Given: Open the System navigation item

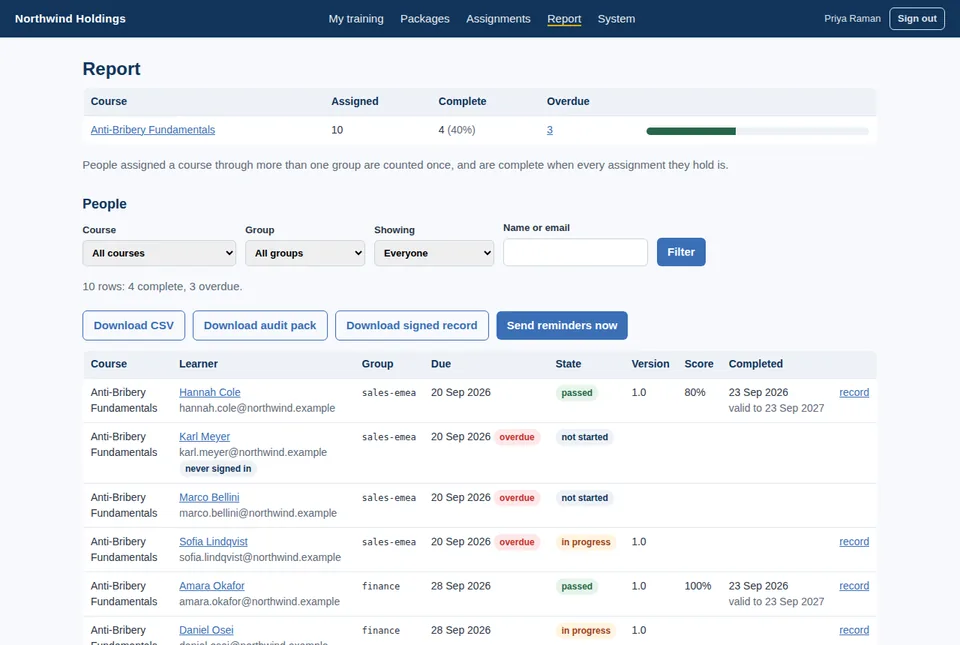Looking at the screenshot, I should (x=616, y=19).
